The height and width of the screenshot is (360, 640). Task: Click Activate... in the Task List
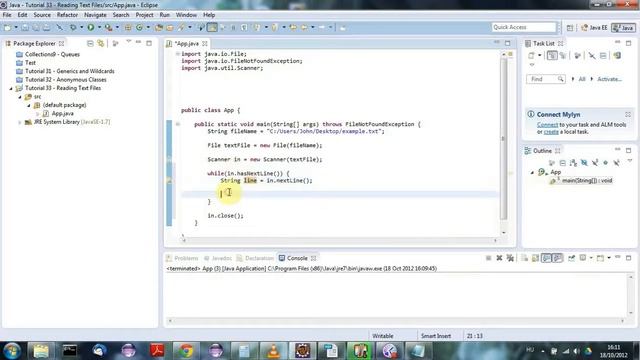[x=609, y=79]
